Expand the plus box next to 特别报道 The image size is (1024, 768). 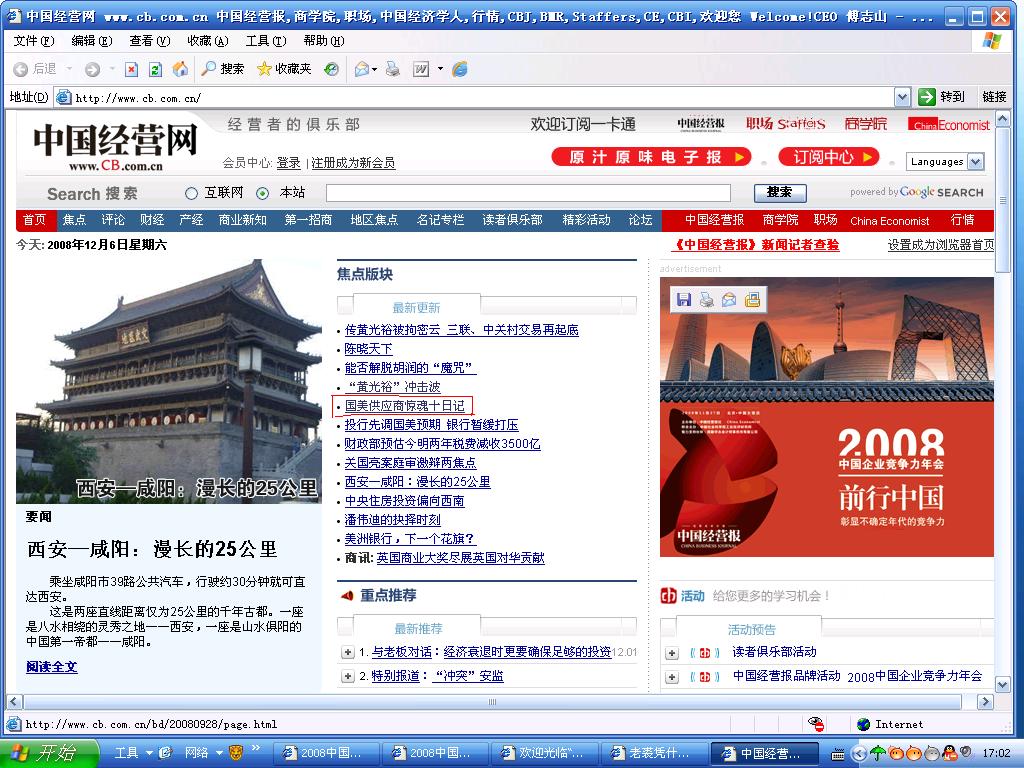click(x=347, y=676)
